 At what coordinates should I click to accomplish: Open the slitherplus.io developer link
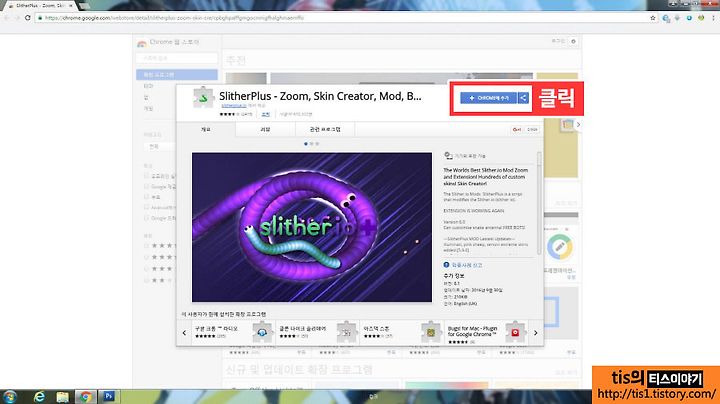(x=234, y=106)
